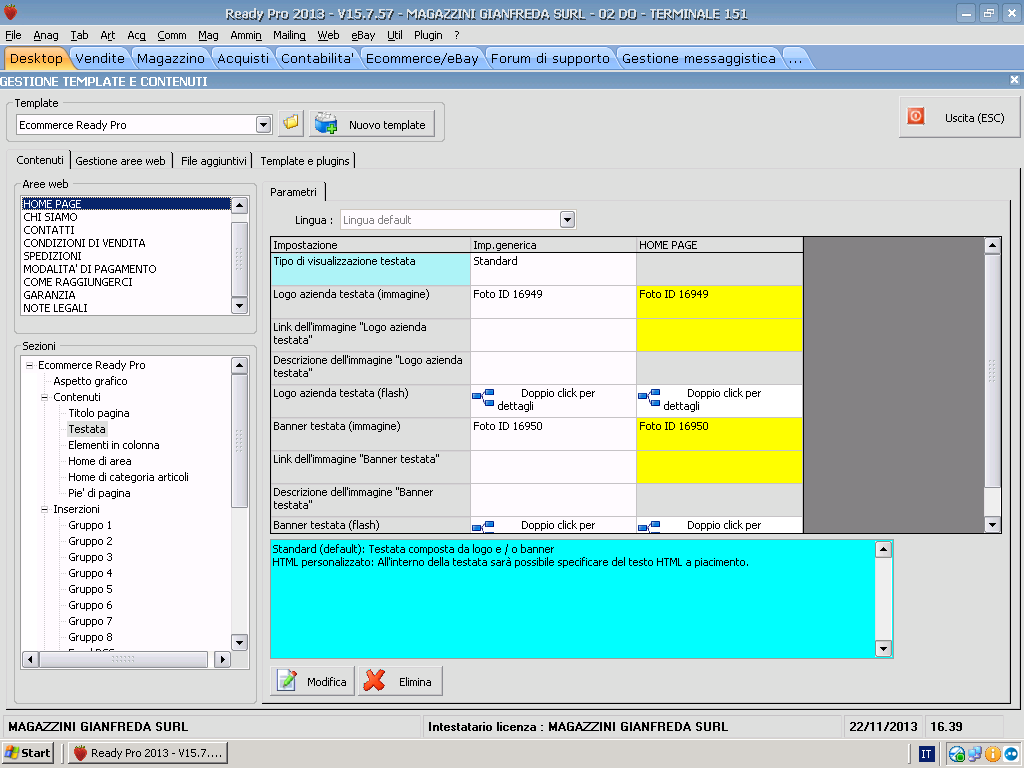The image size is (1024, 768).
Task: Open the Magazzino main tab
Action: tap(171, 58)
